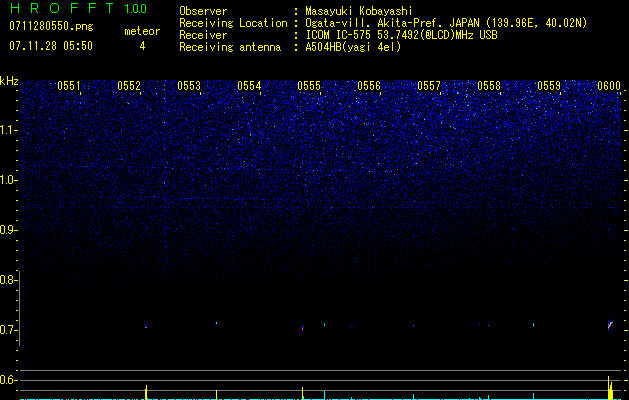
Task: Click the 0553 time marker
Action: 189,86
